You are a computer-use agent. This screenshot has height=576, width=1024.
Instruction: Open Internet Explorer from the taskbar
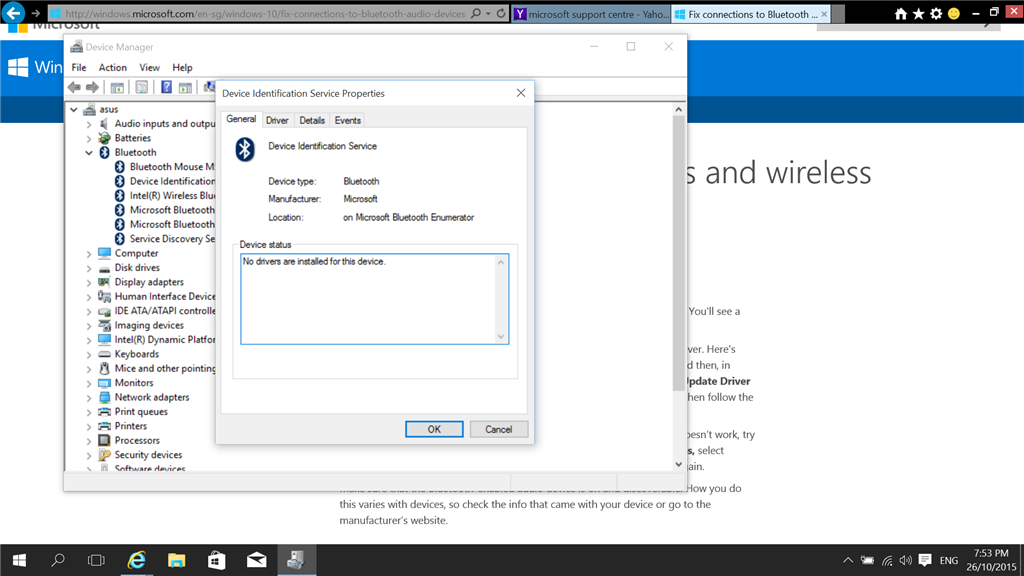[136, 560]
